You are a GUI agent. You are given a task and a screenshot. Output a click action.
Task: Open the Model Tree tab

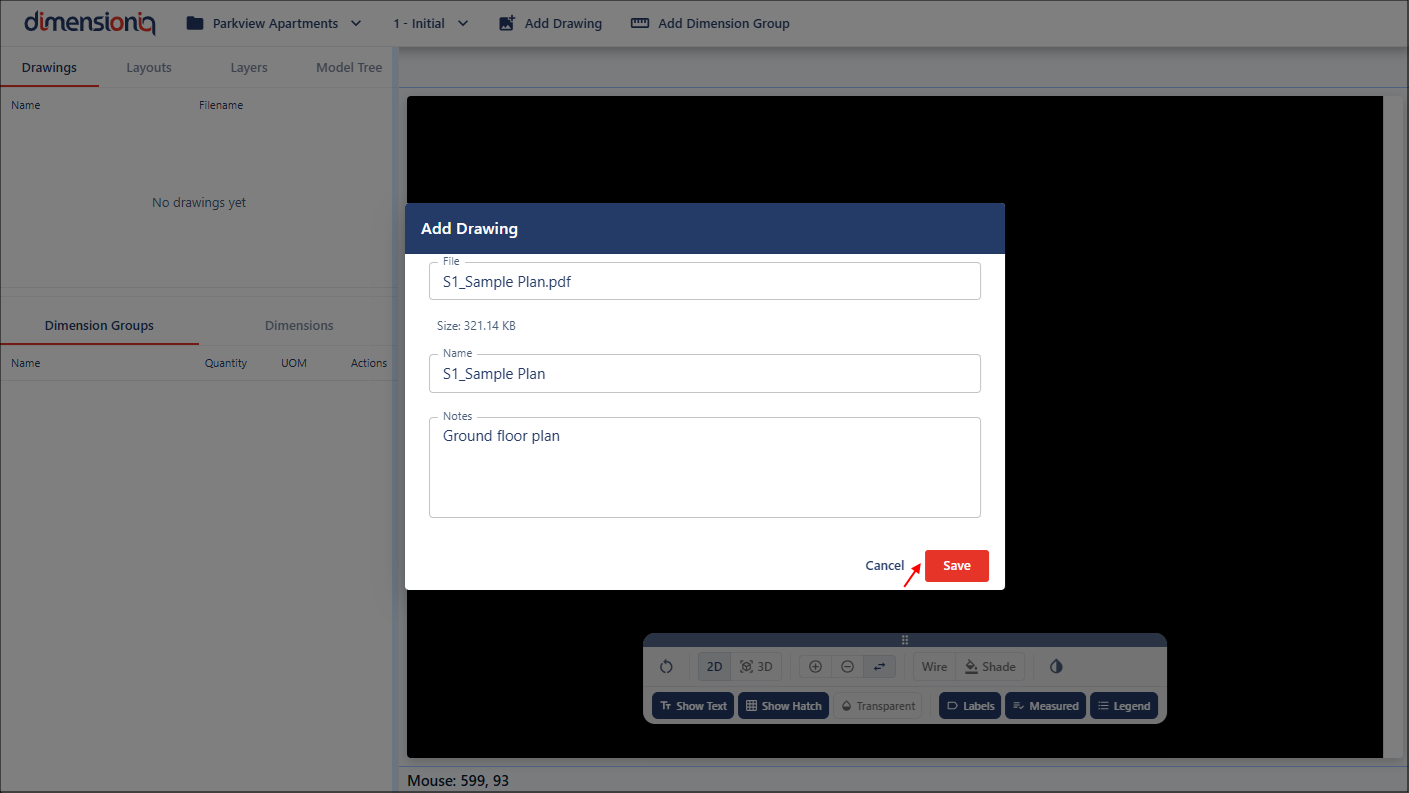point(349,68)
